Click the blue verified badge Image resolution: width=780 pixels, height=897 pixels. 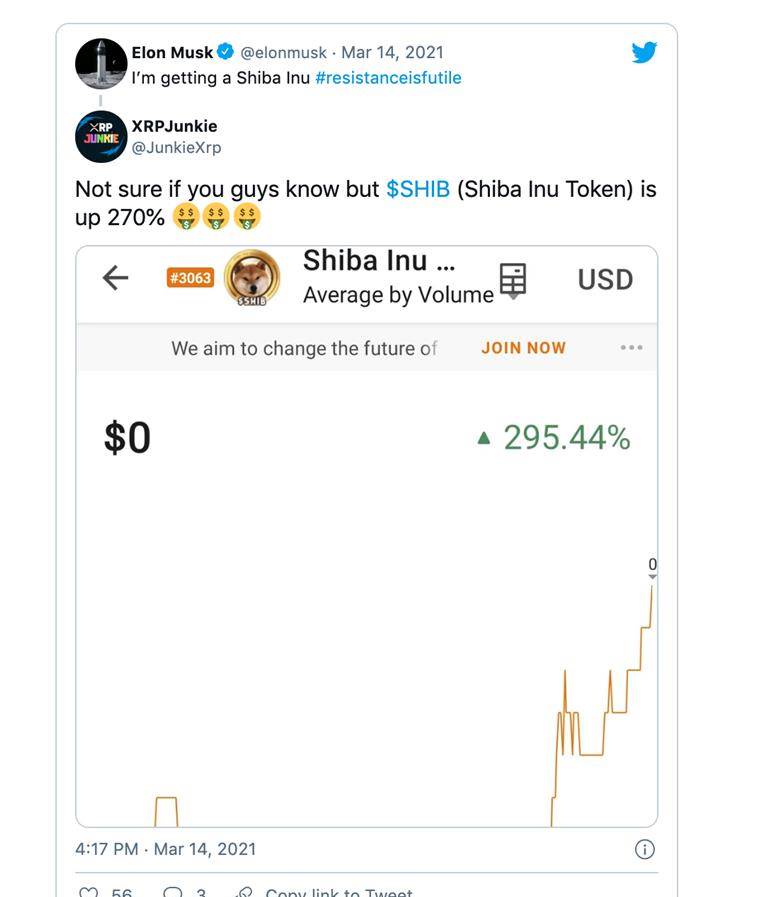click(225, 51)
